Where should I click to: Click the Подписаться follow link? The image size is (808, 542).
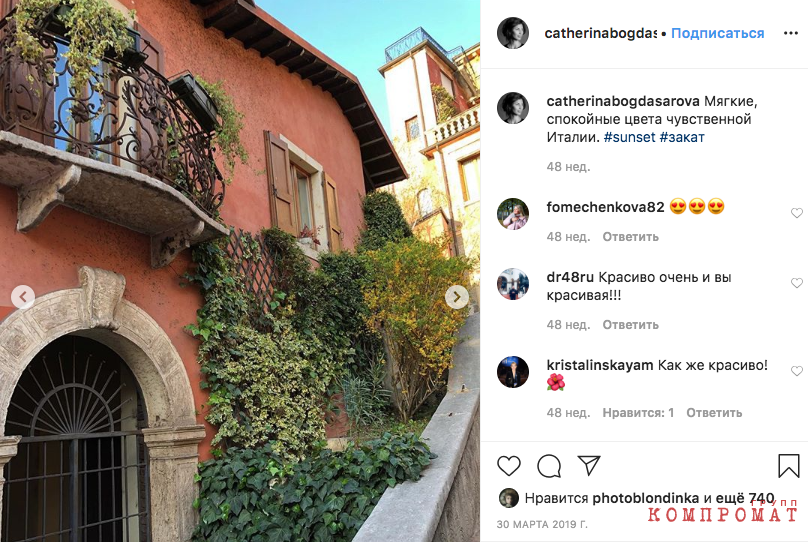click(x=717, y=33)
